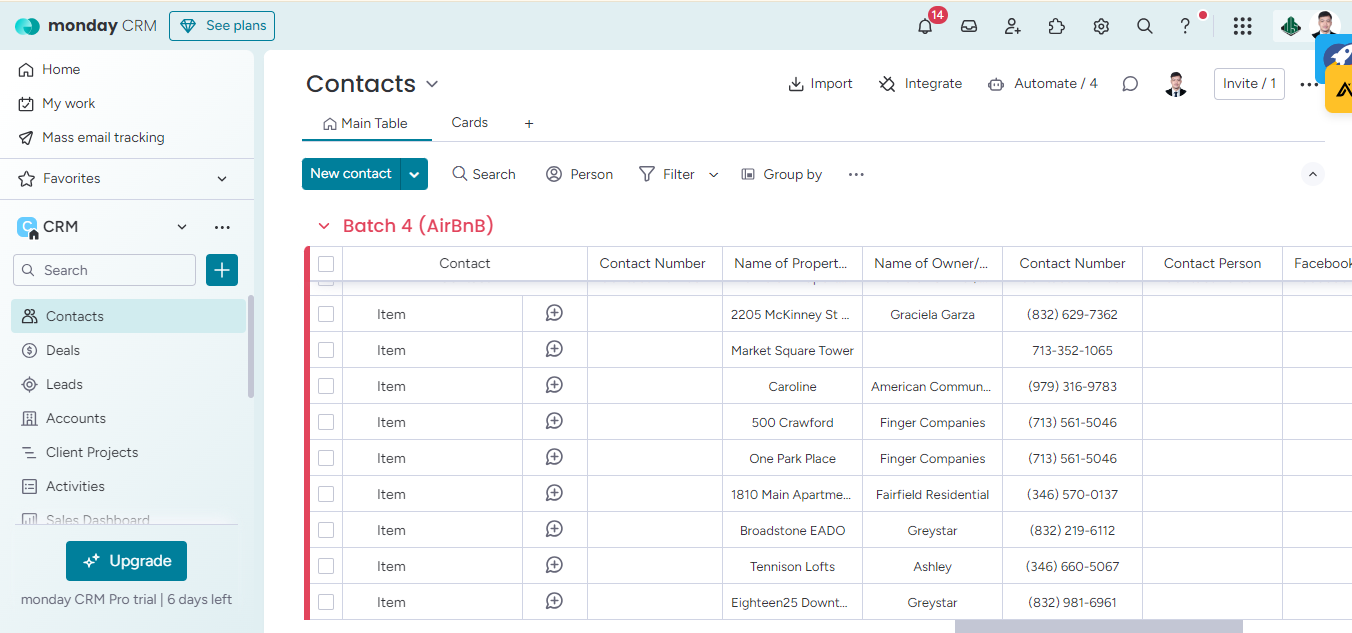Add update for Broadstone EADO row
The width and height of the screenshot is (1352, 633).
554,529
